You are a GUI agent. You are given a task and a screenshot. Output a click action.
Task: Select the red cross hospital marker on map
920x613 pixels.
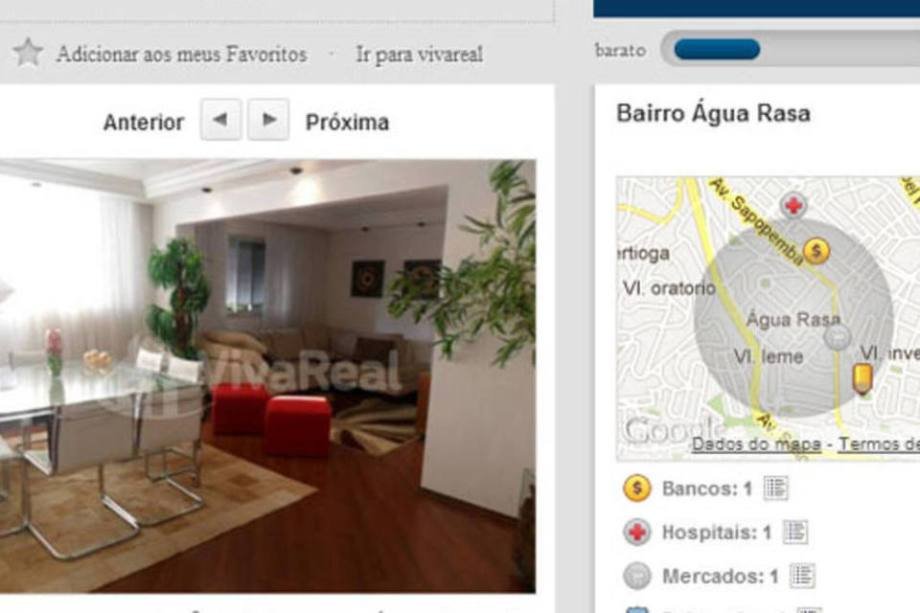click(793, 205)
